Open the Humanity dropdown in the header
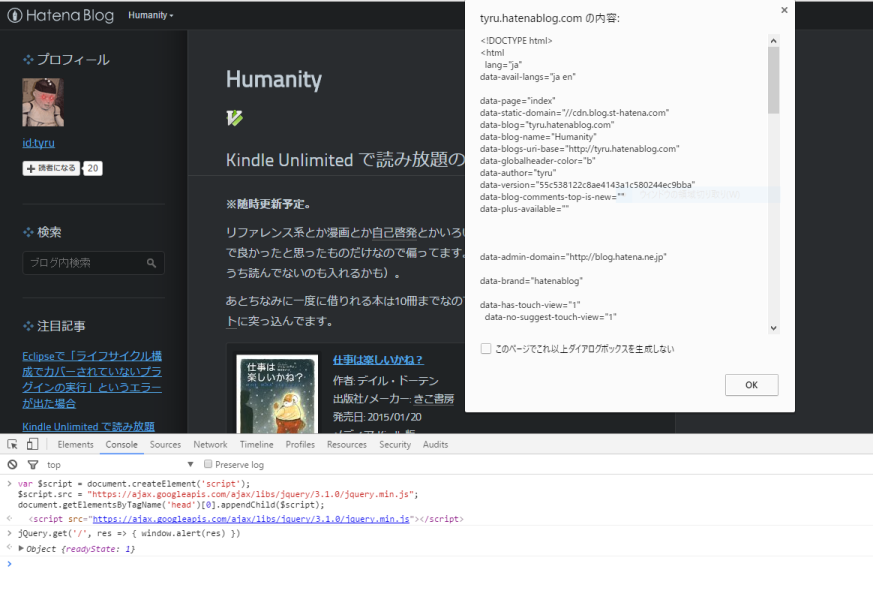 tap(150, 16)
